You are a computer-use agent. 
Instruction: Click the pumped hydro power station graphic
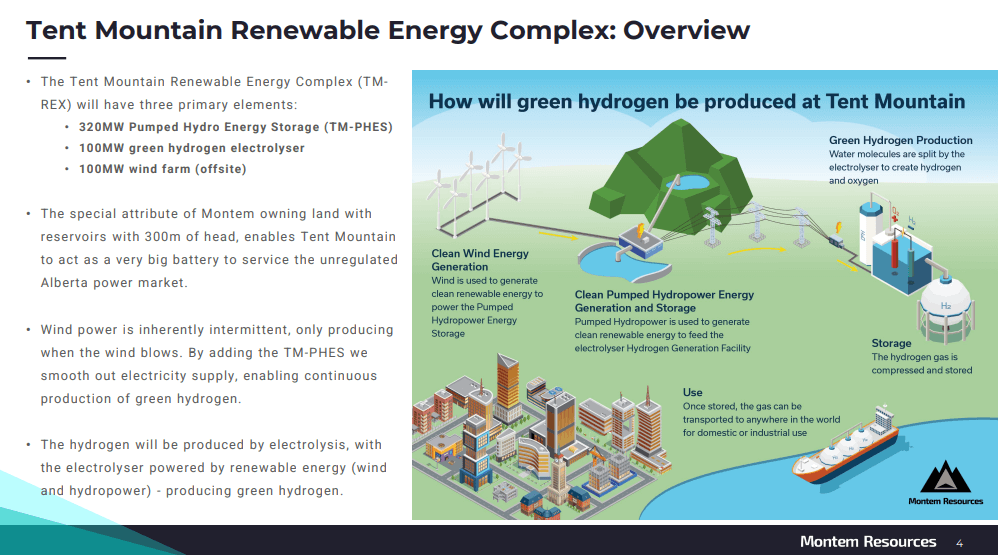pyautogui.click(x=642, y=242)
